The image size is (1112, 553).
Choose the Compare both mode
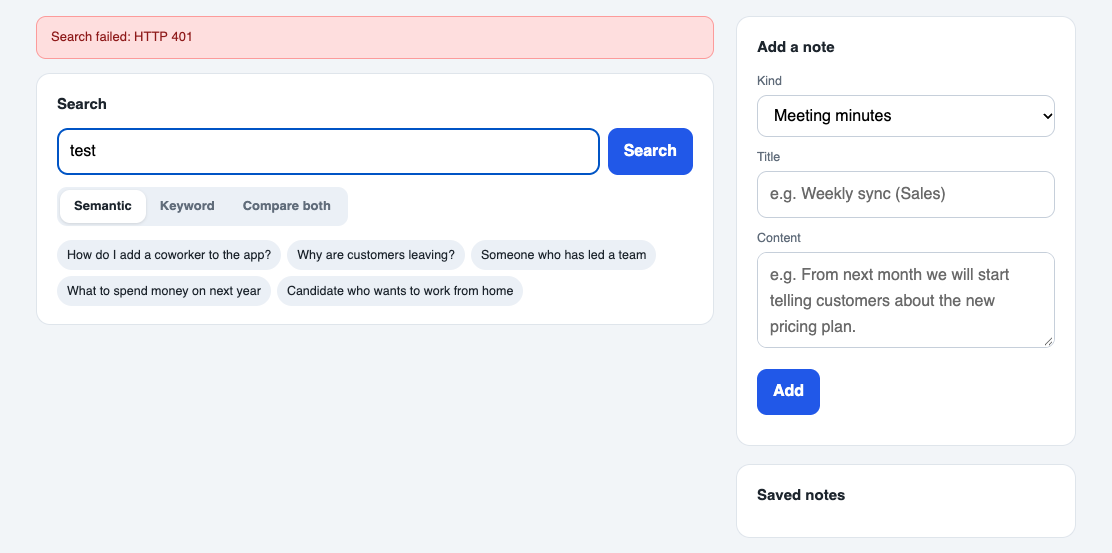(287, 206)
